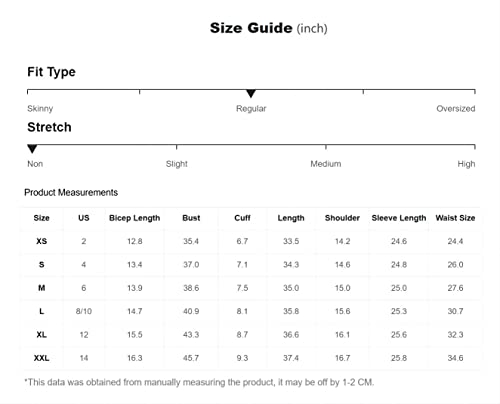Image resolution: width=500 pixels, height=404 pixels.
Task: Click the Bust column header
Action: click(x=191, y=218)
